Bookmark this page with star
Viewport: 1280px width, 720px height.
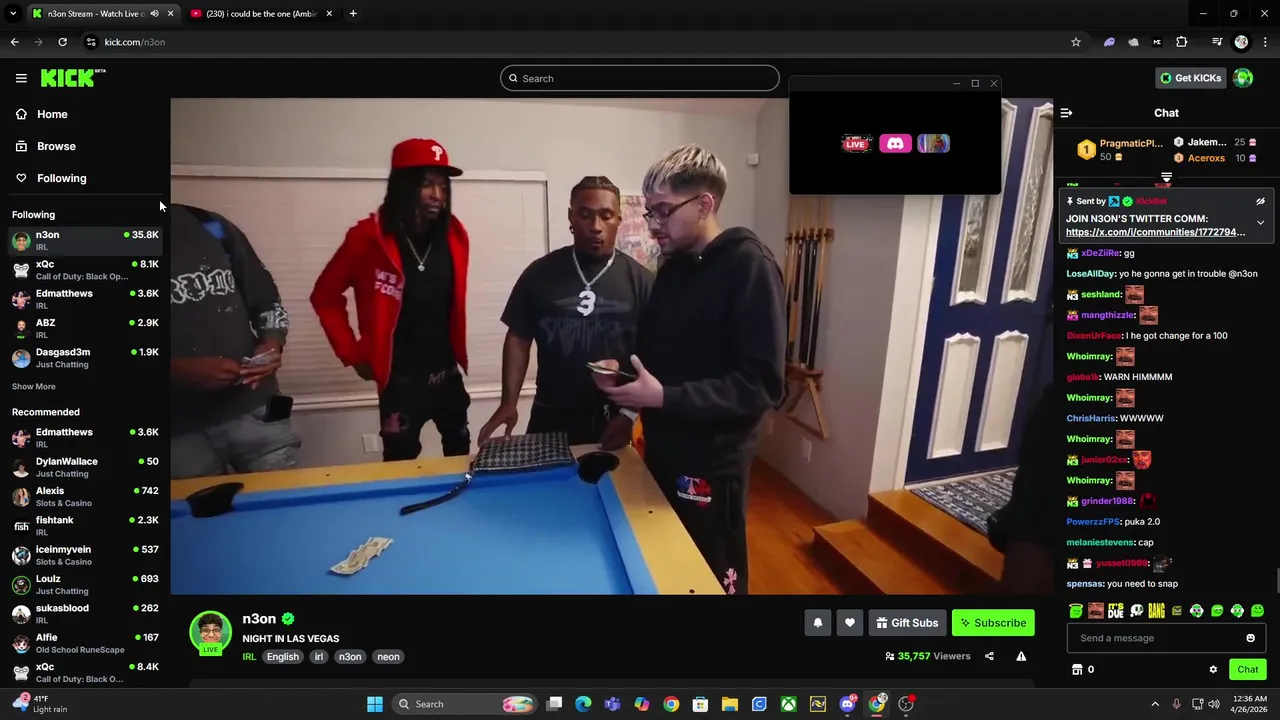click(x=1076, y=42)
